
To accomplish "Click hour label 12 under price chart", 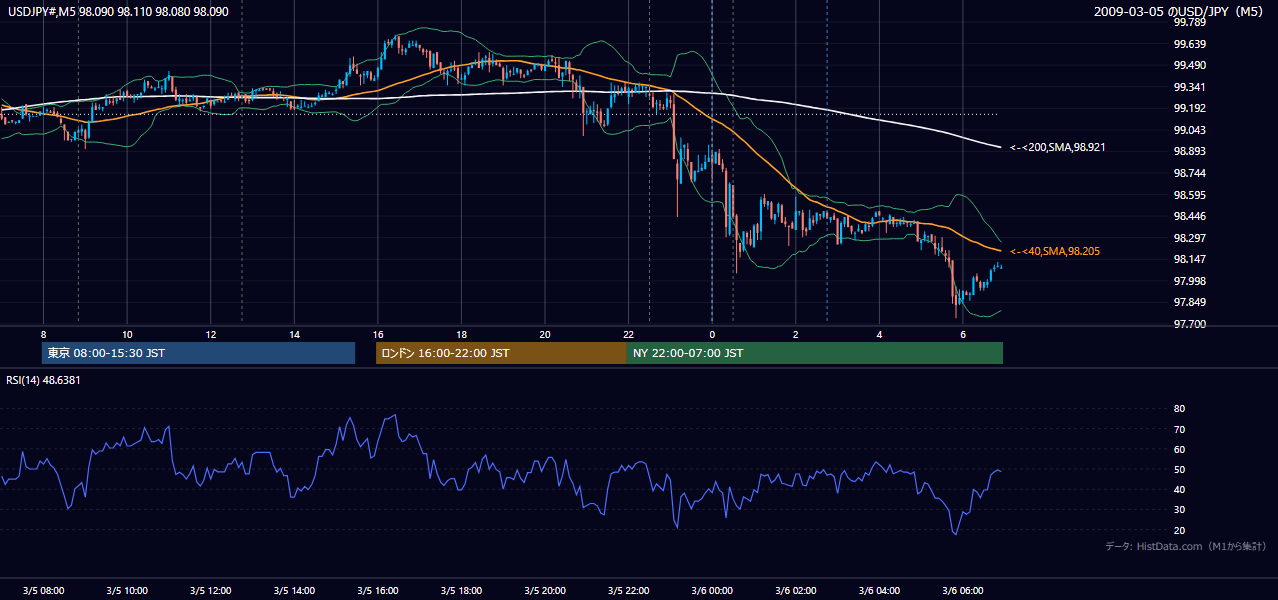I will click(210, 334).
